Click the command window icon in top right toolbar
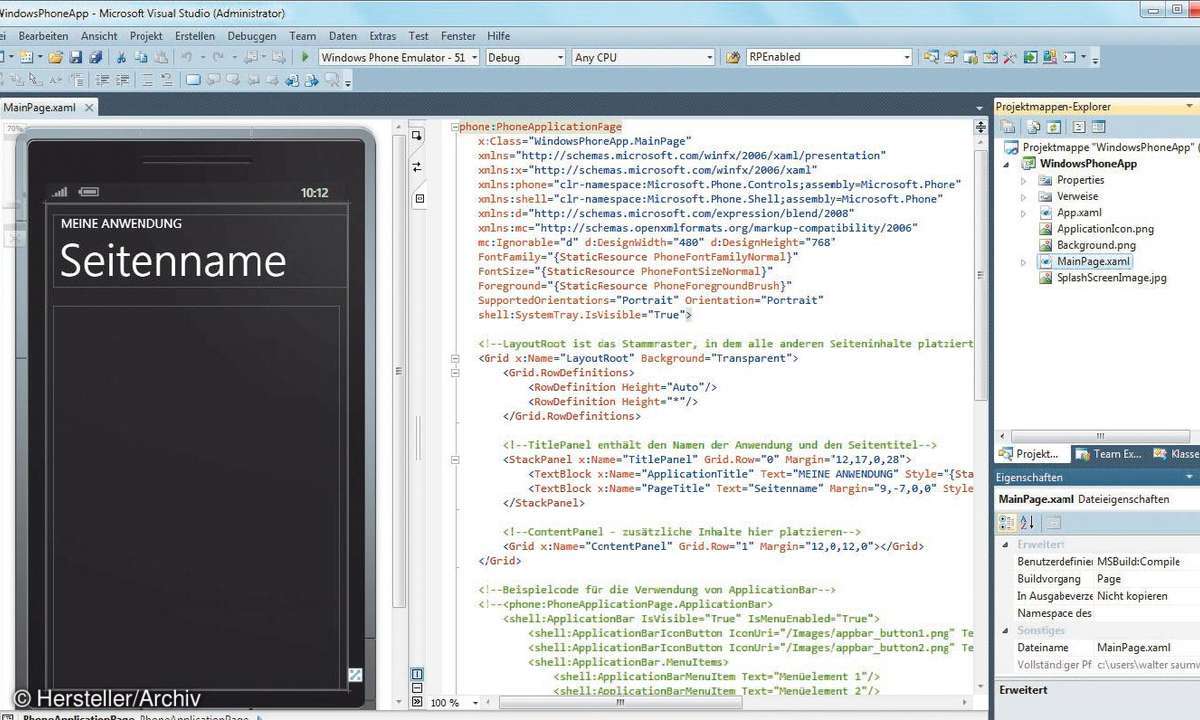Screen dimensions: 1200x720 pyautogui.click(x=1069, y=57)
